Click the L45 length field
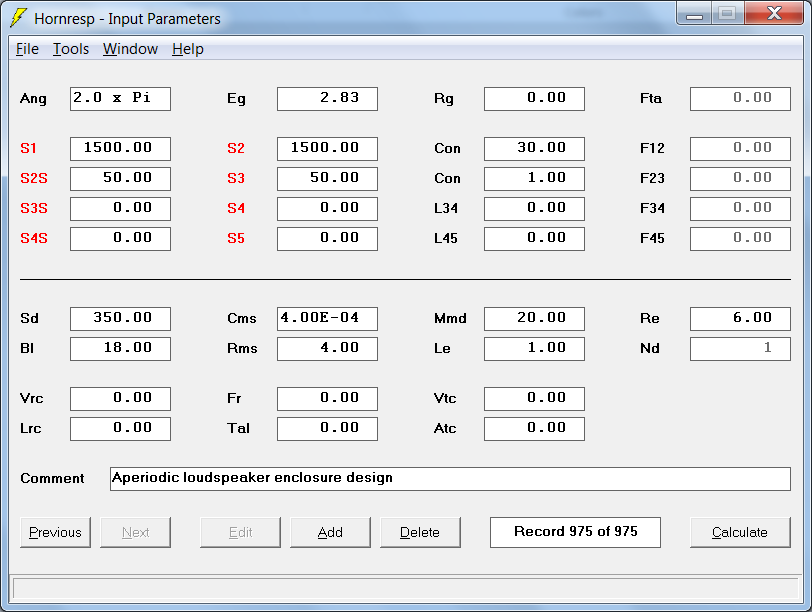 534,239
